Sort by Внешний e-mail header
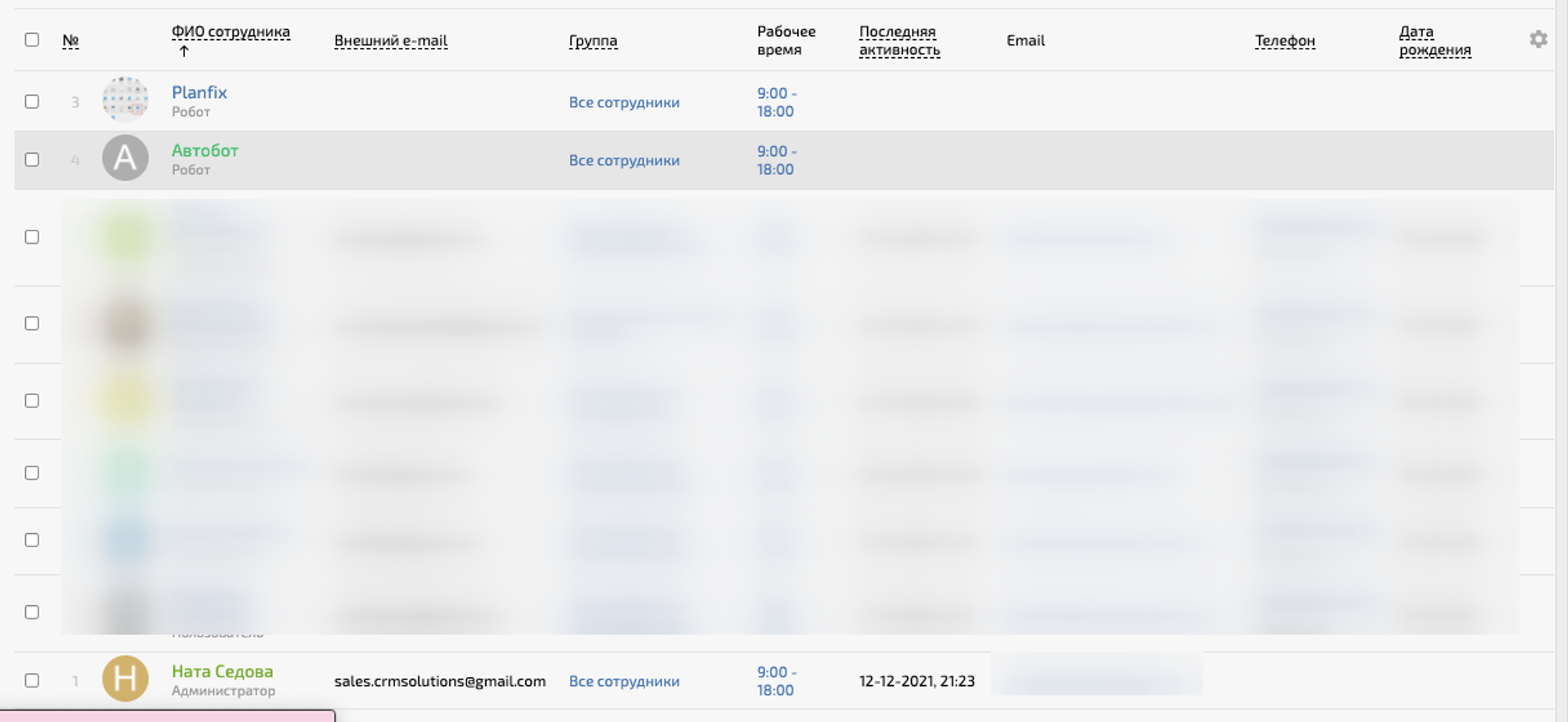Image resolution: width=1568 pixels, height=722 pixels. pos(390,41)
